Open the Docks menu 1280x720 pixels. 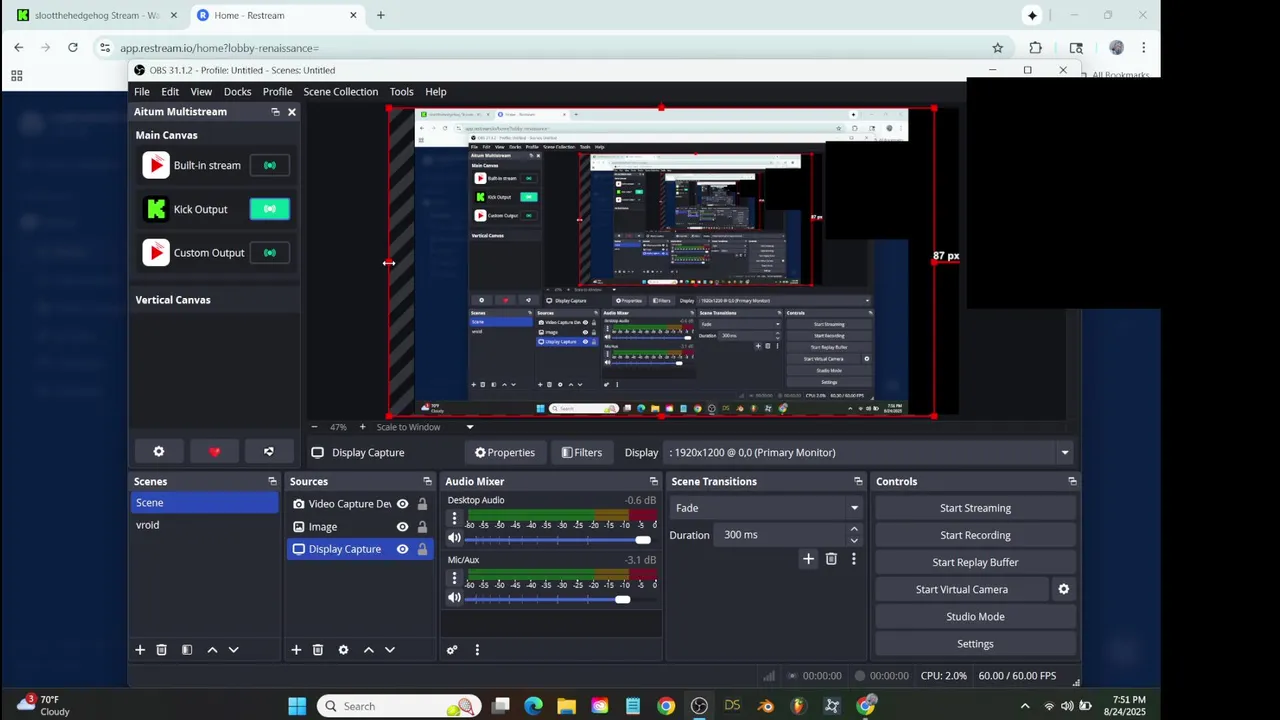coord(238,92)
